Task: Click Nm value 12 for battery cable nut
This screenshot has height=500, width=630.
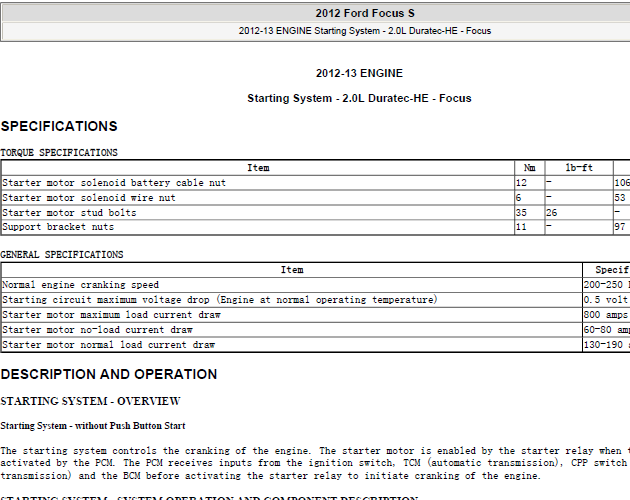Action: click(521, 183)
